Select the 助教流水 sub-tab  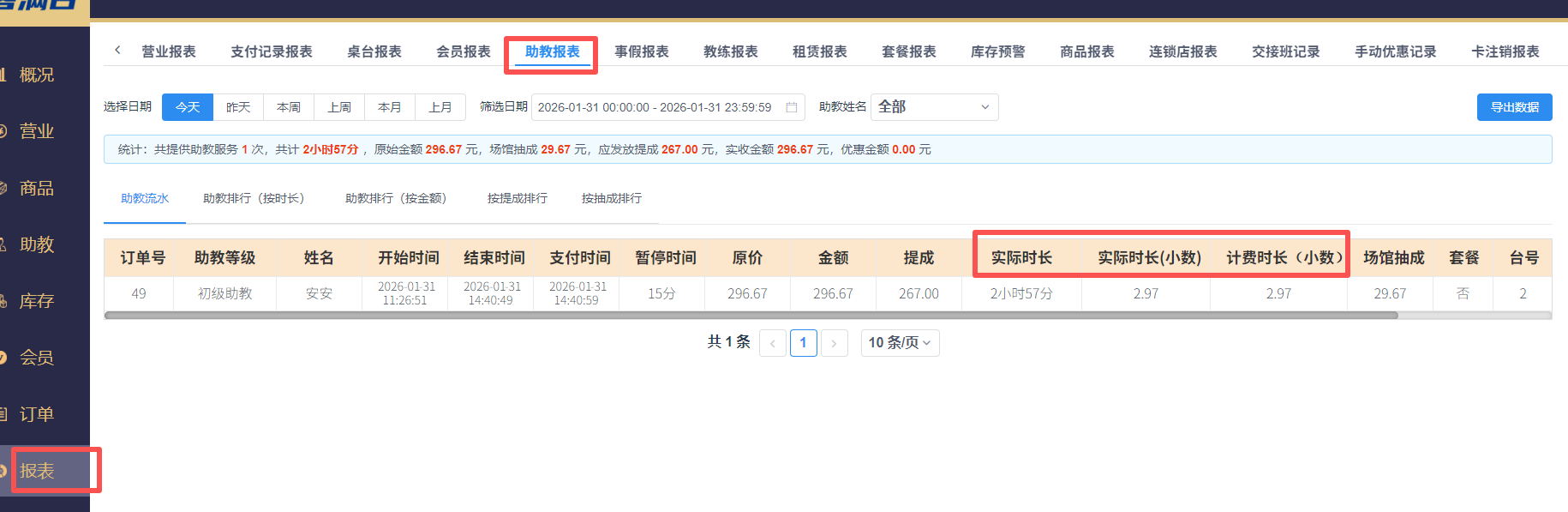(x=145, y=198)
